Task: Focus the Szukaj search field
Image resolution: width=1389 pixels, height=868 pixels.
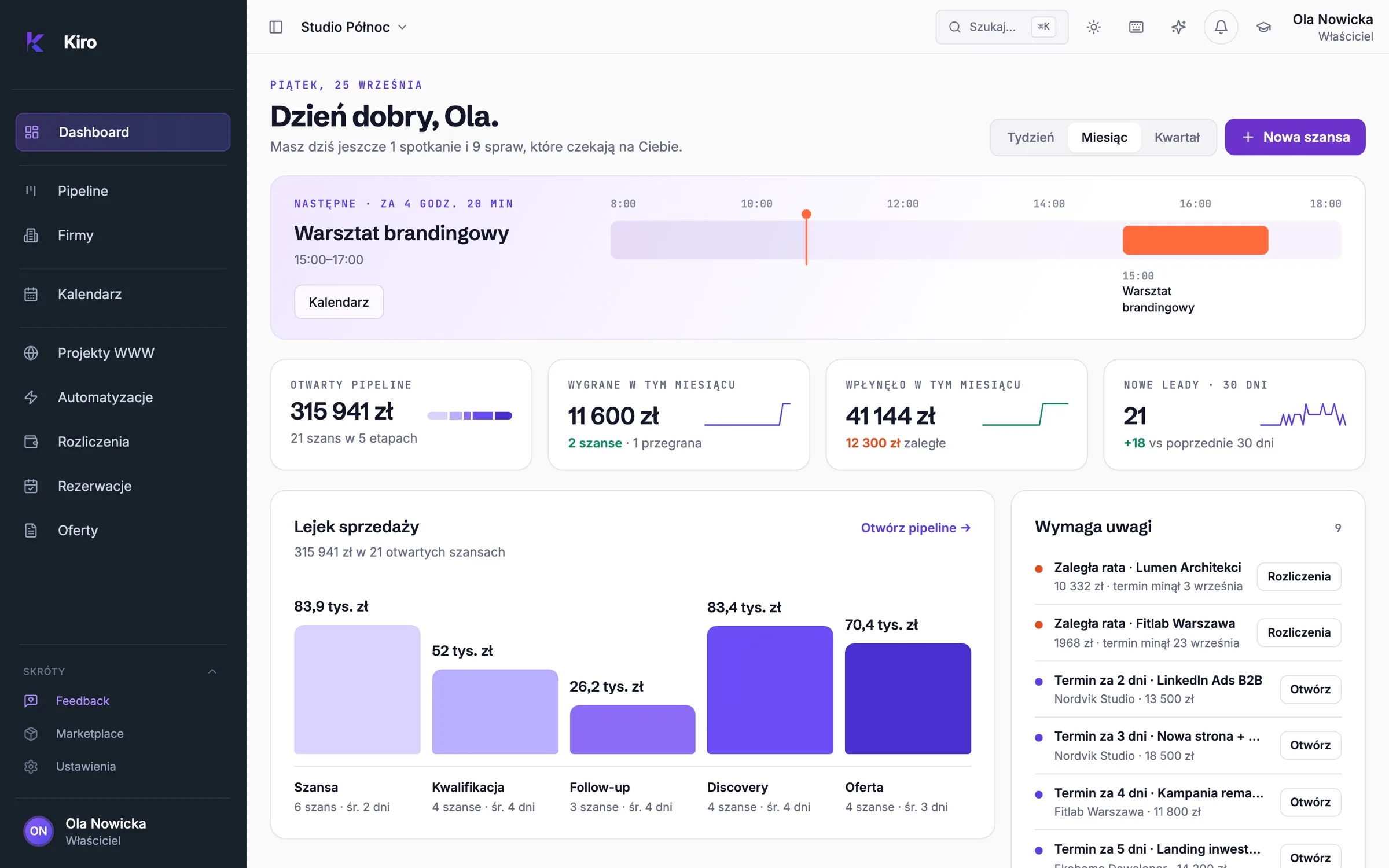Action: tap(1002, 27)
